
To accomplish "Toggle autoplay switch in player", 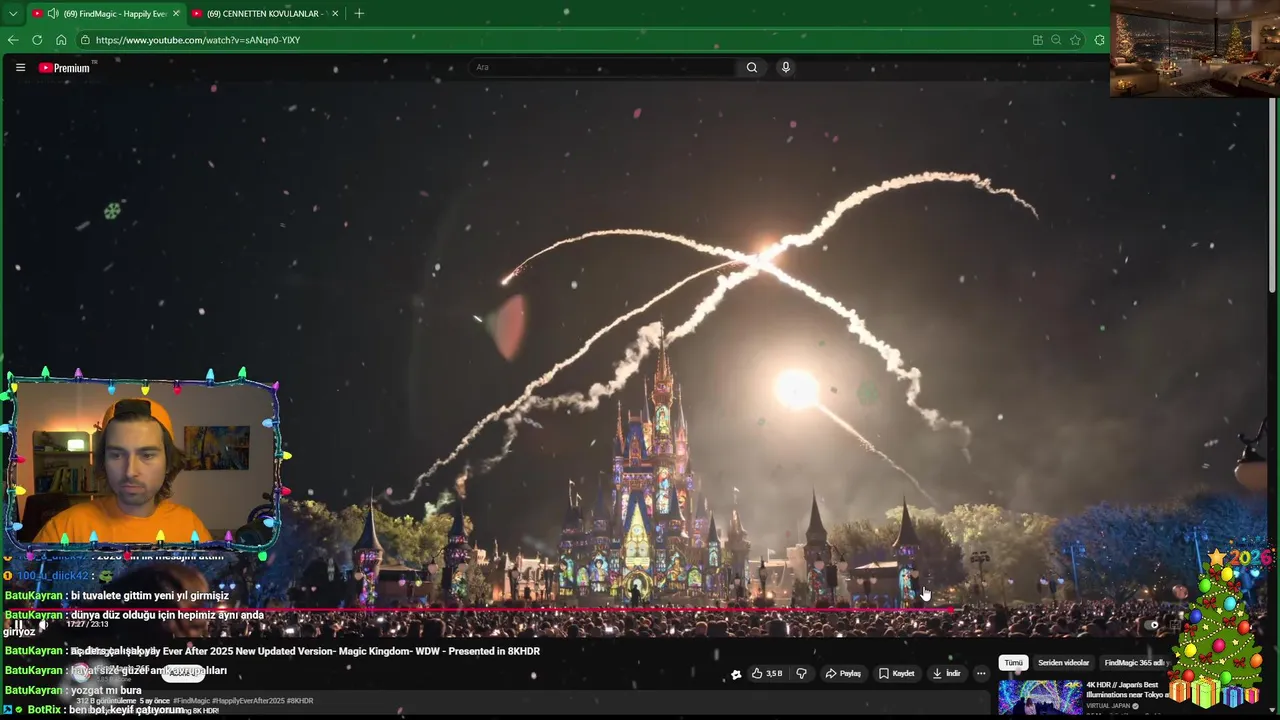I will (1152, 625).
